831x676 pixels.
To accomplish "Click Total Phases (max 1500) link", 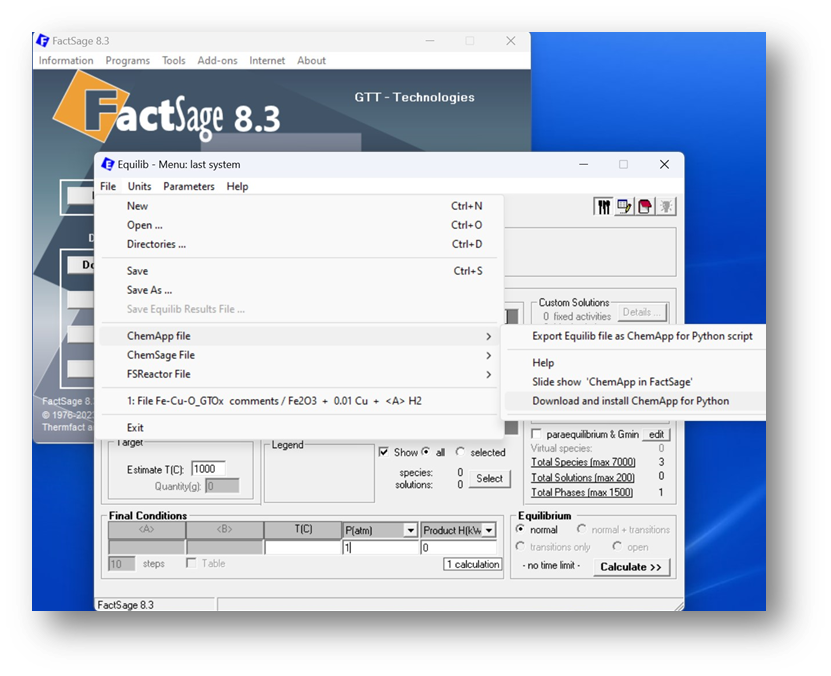I will point(582,492).
